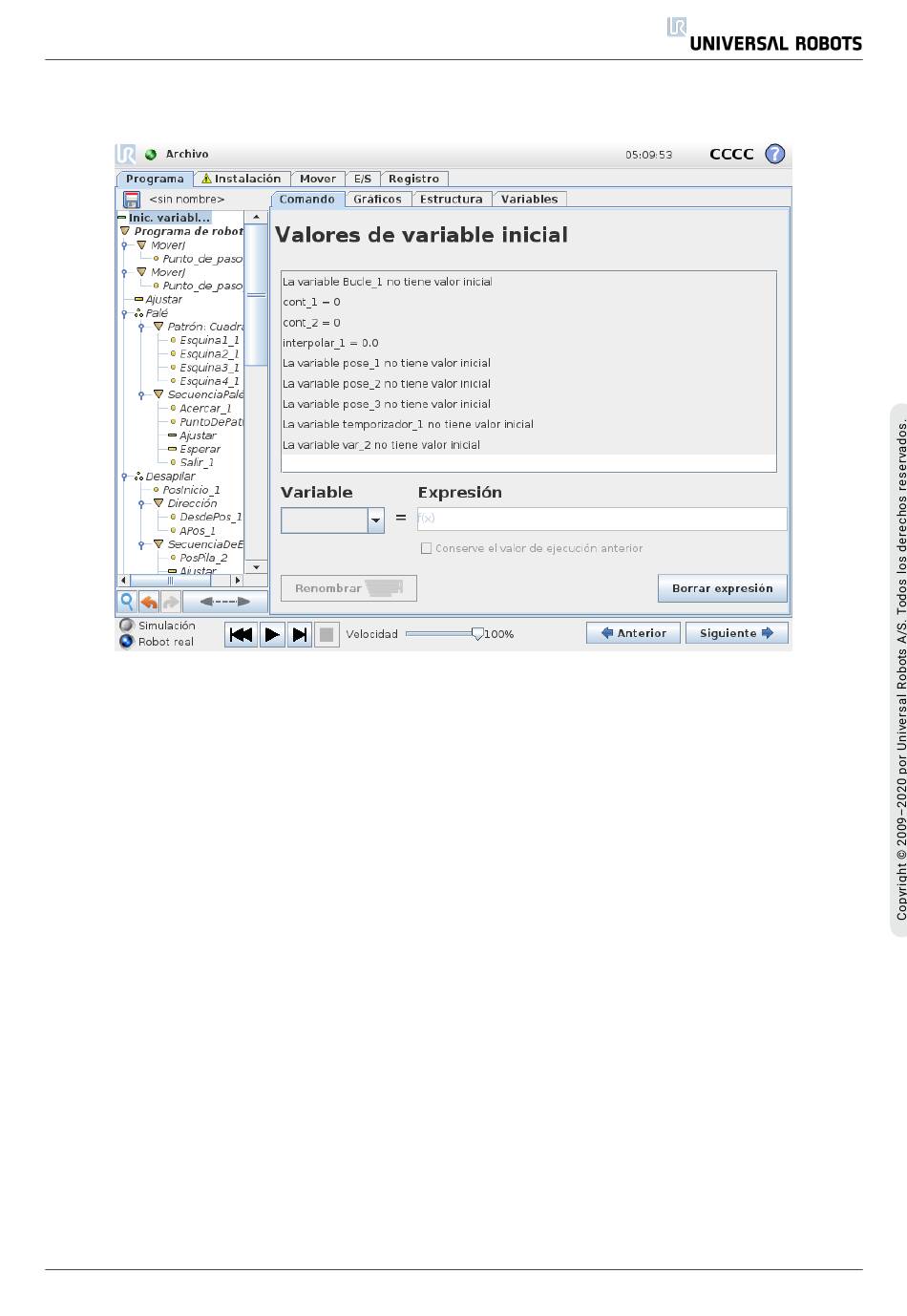
Task: Select Esquina3_1 waypoint
Action: pyautogui.click(x=209, y=368)
